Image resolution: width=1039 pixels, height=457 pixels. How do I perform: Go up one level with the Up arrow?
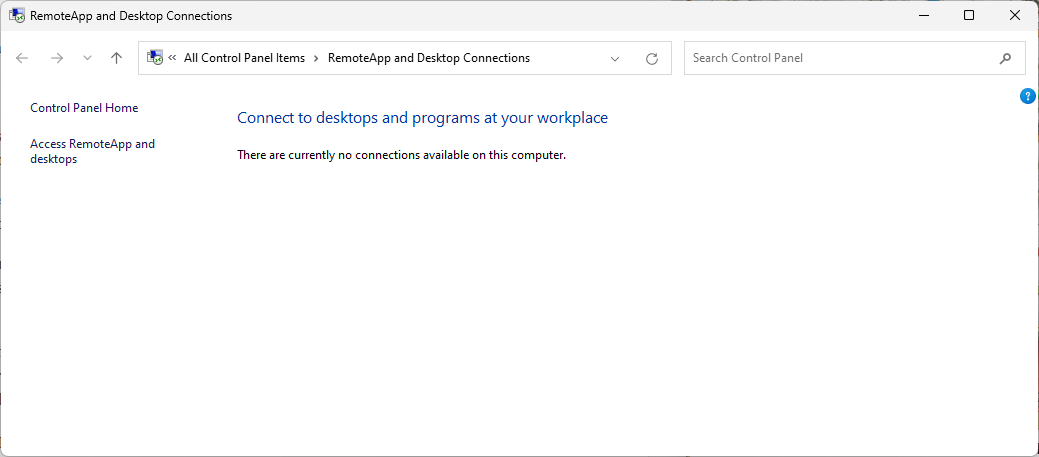tap(116, 58)
